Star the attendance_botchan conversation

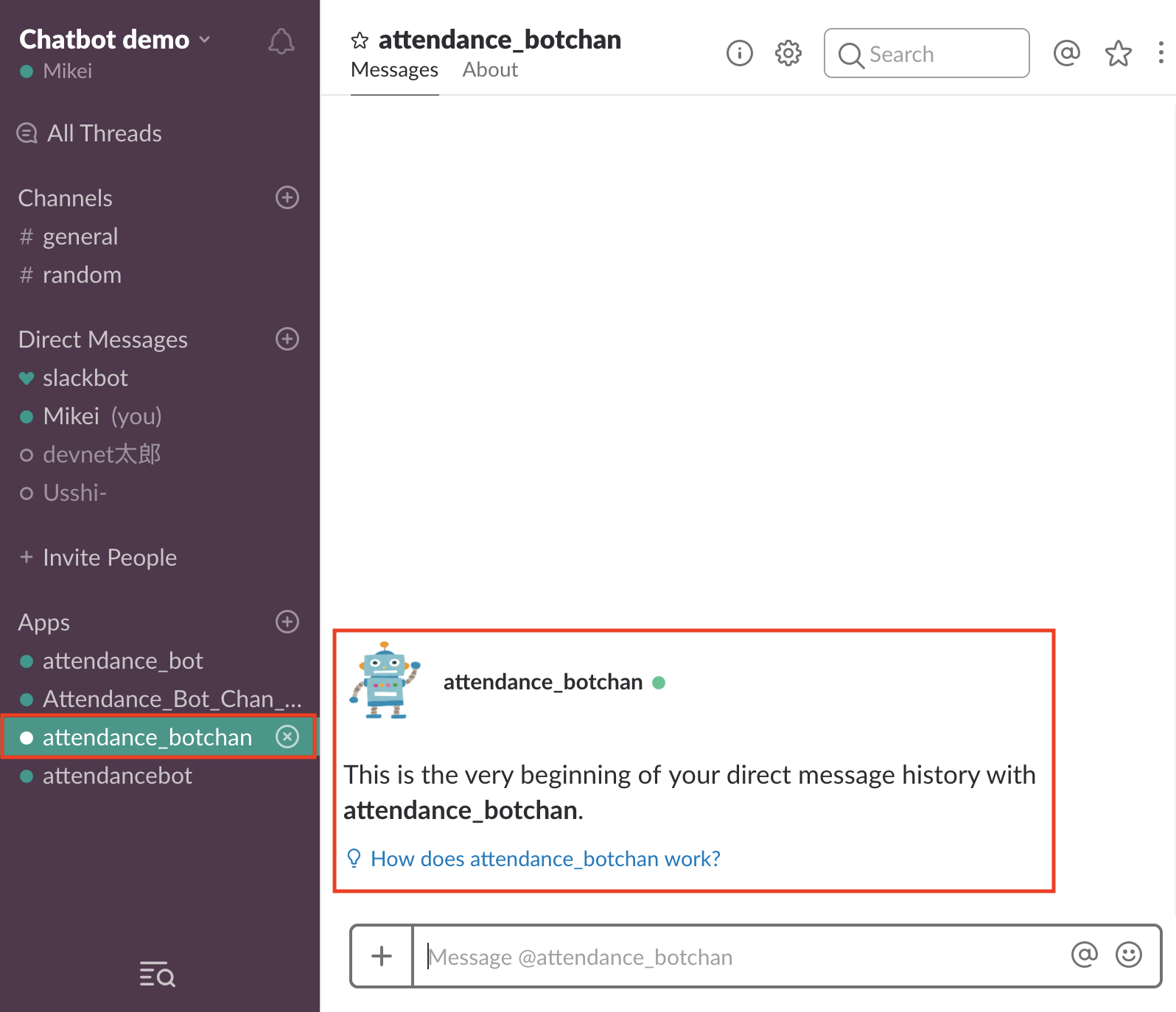coord(360,40)
